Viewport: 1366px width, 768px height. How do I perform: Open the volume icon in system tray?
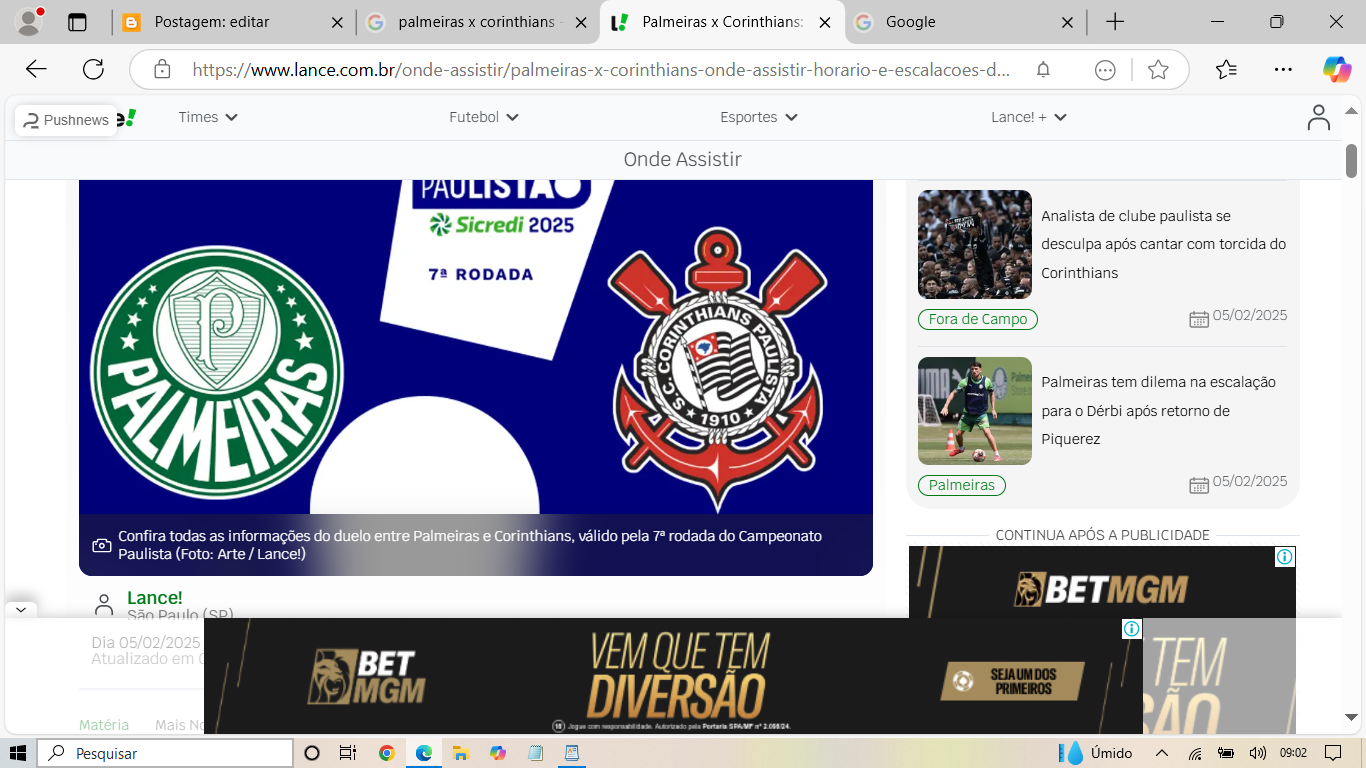tap(1258, 753)
